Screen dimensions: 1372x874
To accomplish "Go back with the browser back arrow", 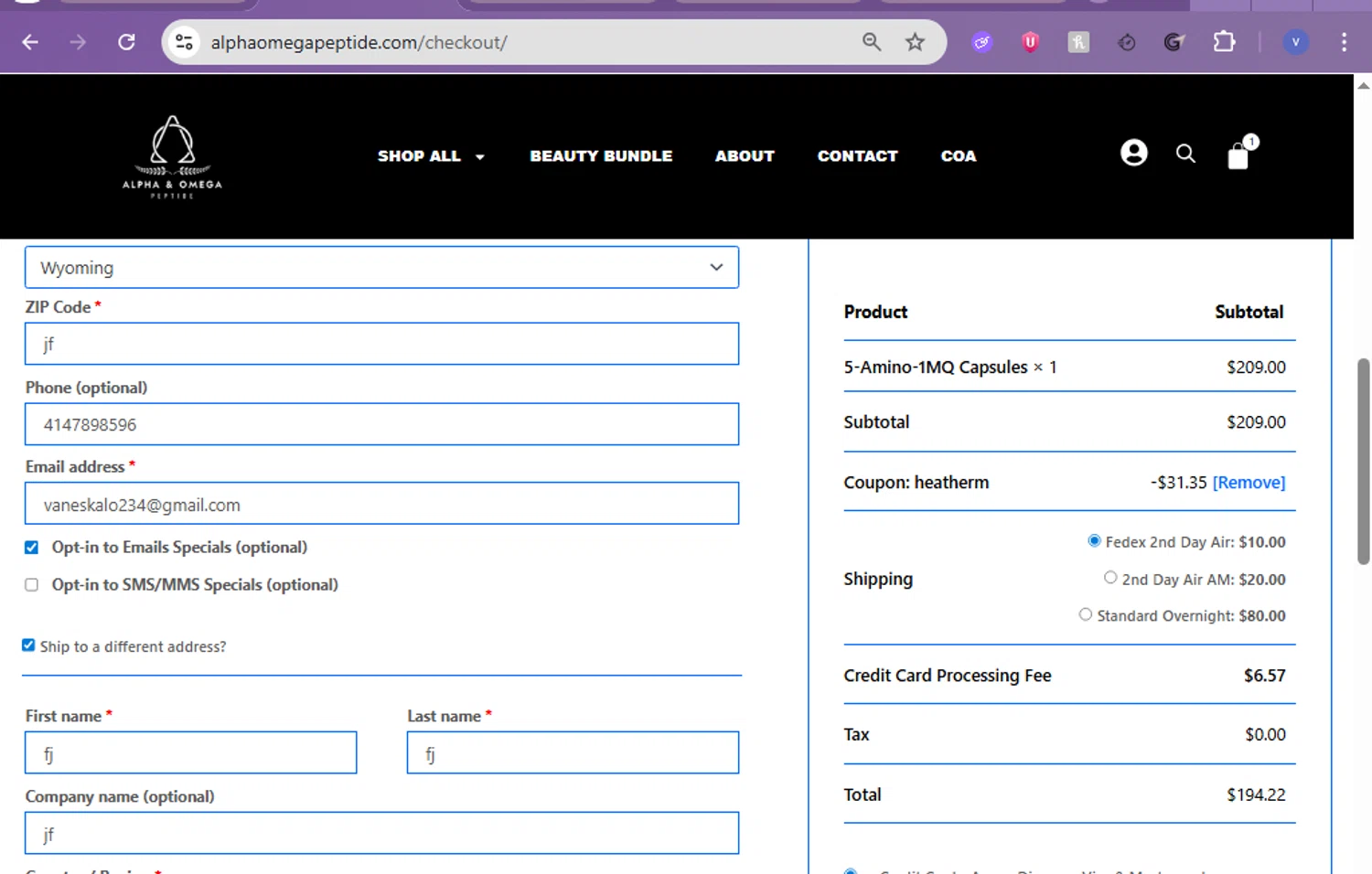I will click(x=30, y=42).
